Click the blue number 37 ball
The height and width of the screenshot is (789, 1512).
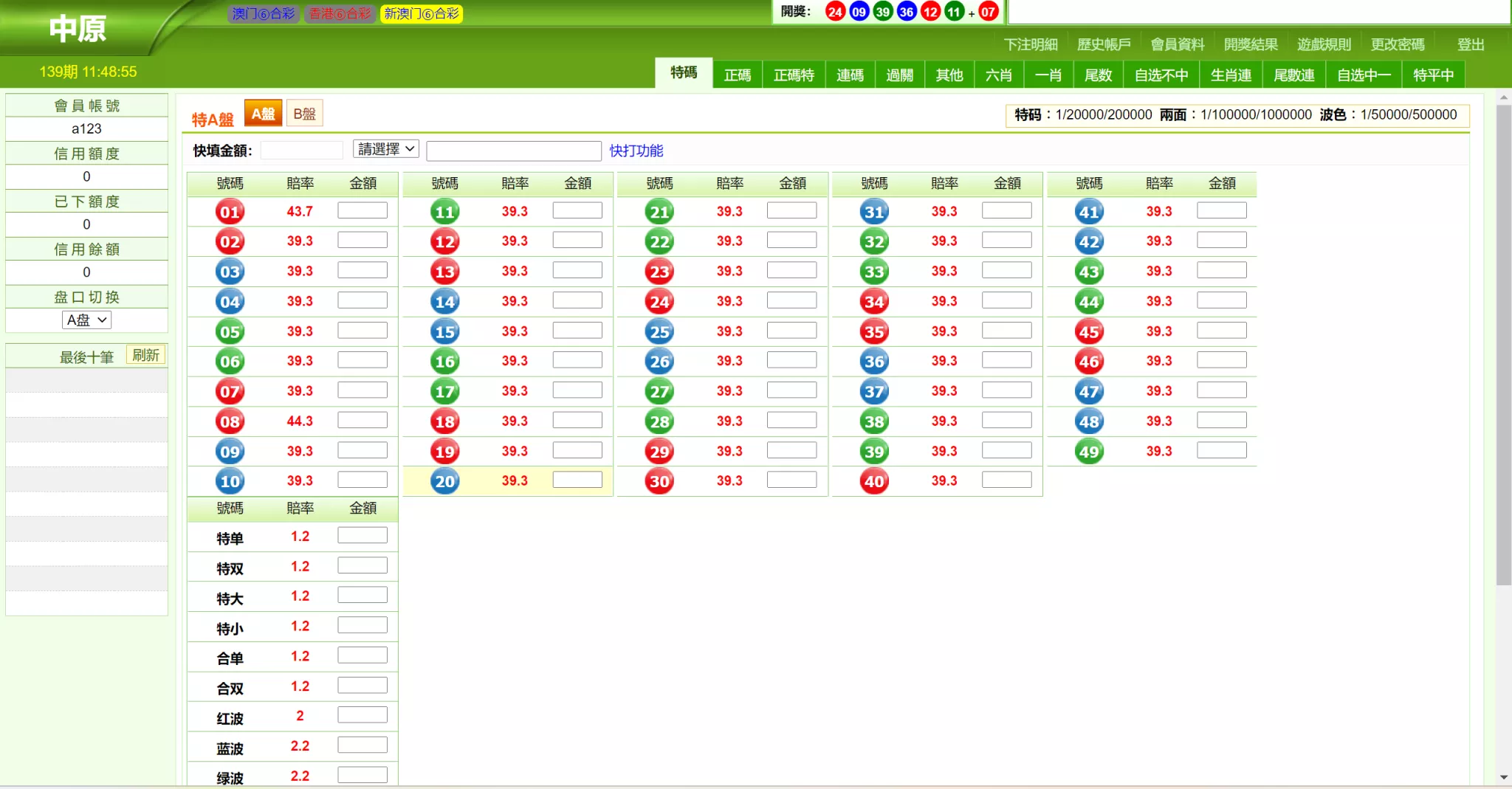click(874, 391)
